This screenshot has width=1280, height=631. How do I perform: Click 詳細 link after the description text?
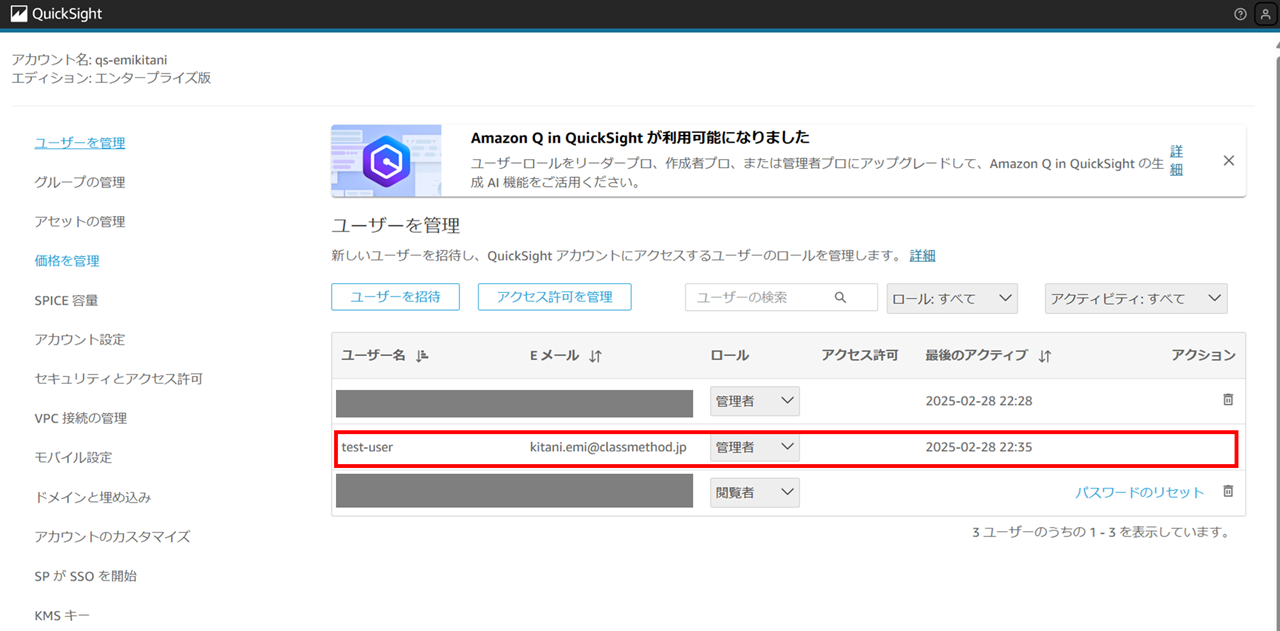click(923, 255)
